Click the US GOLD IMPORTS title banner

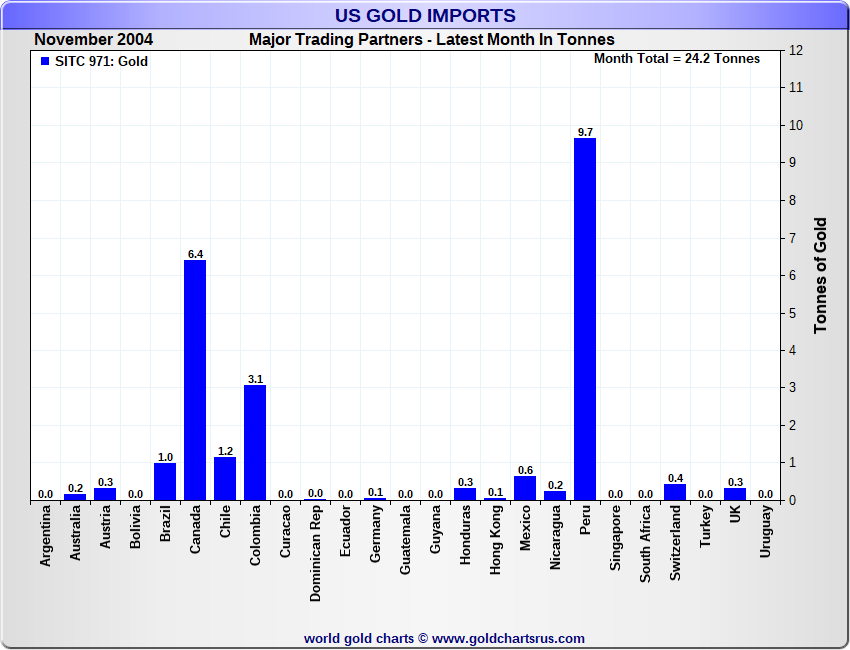point(425,15)
